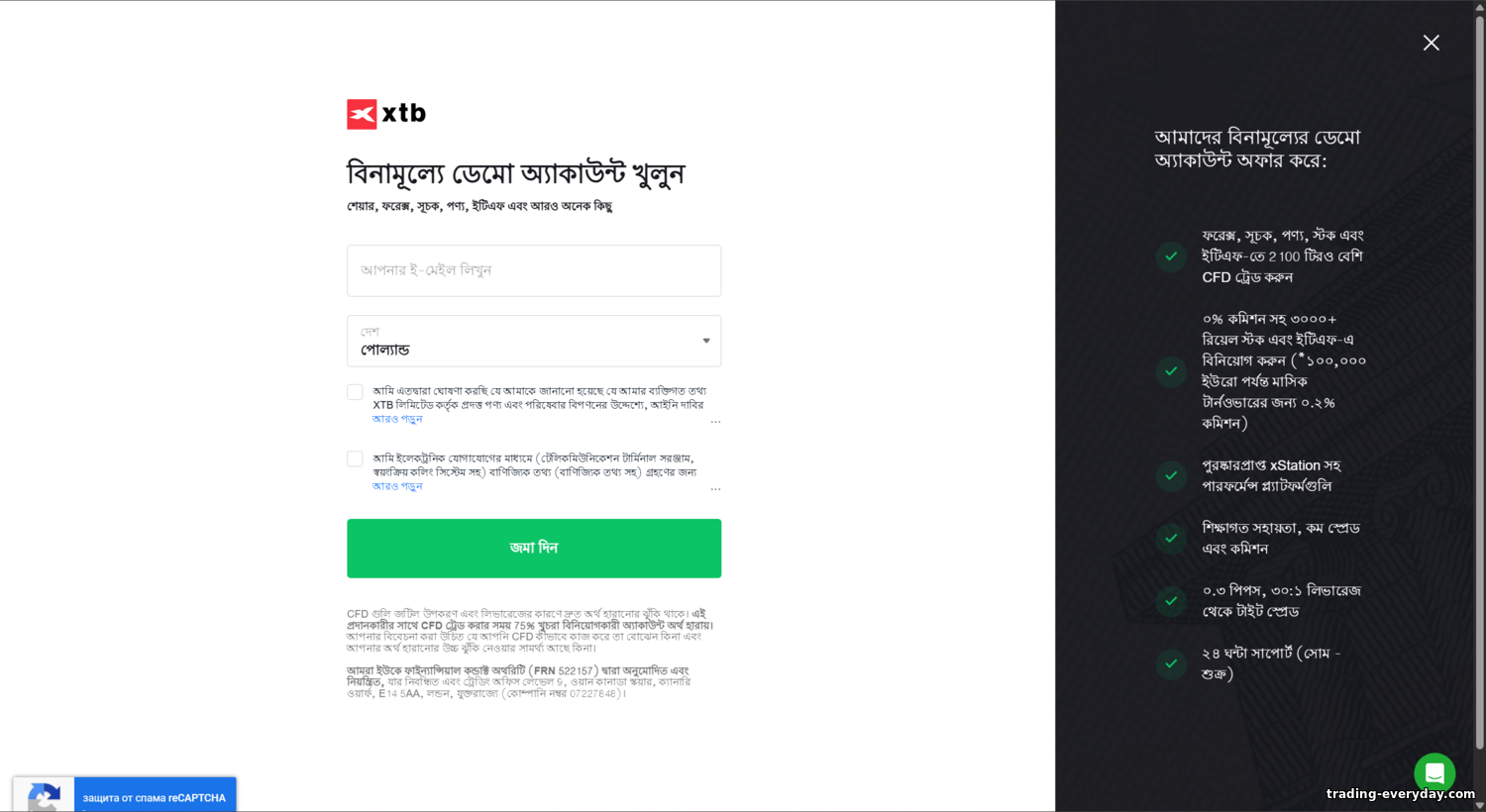
Task: Click checkmark icon beside the 2100 CFD feature
Action: [x=1171, y=256]
